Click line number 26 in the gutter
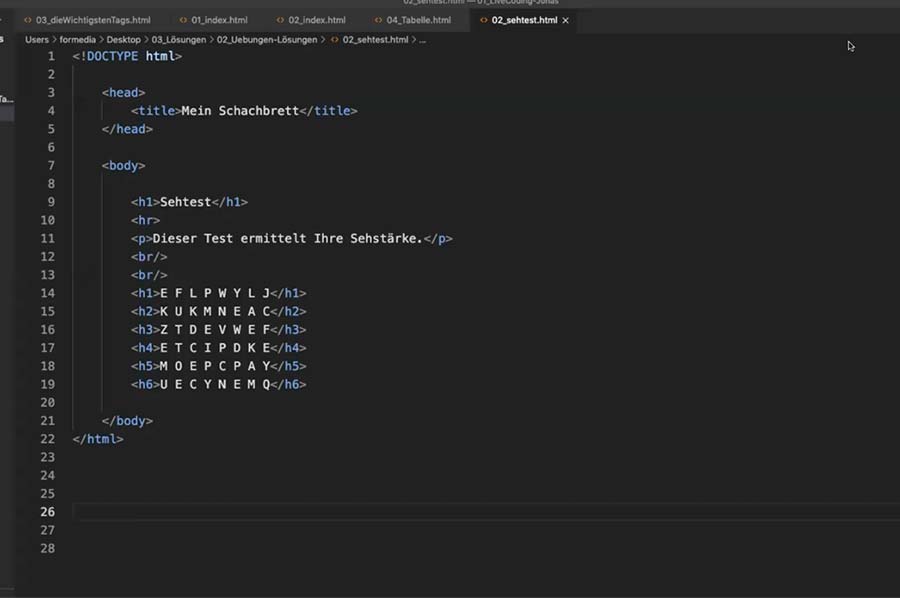This screenshot has height=601, width=900. (48, 512)
